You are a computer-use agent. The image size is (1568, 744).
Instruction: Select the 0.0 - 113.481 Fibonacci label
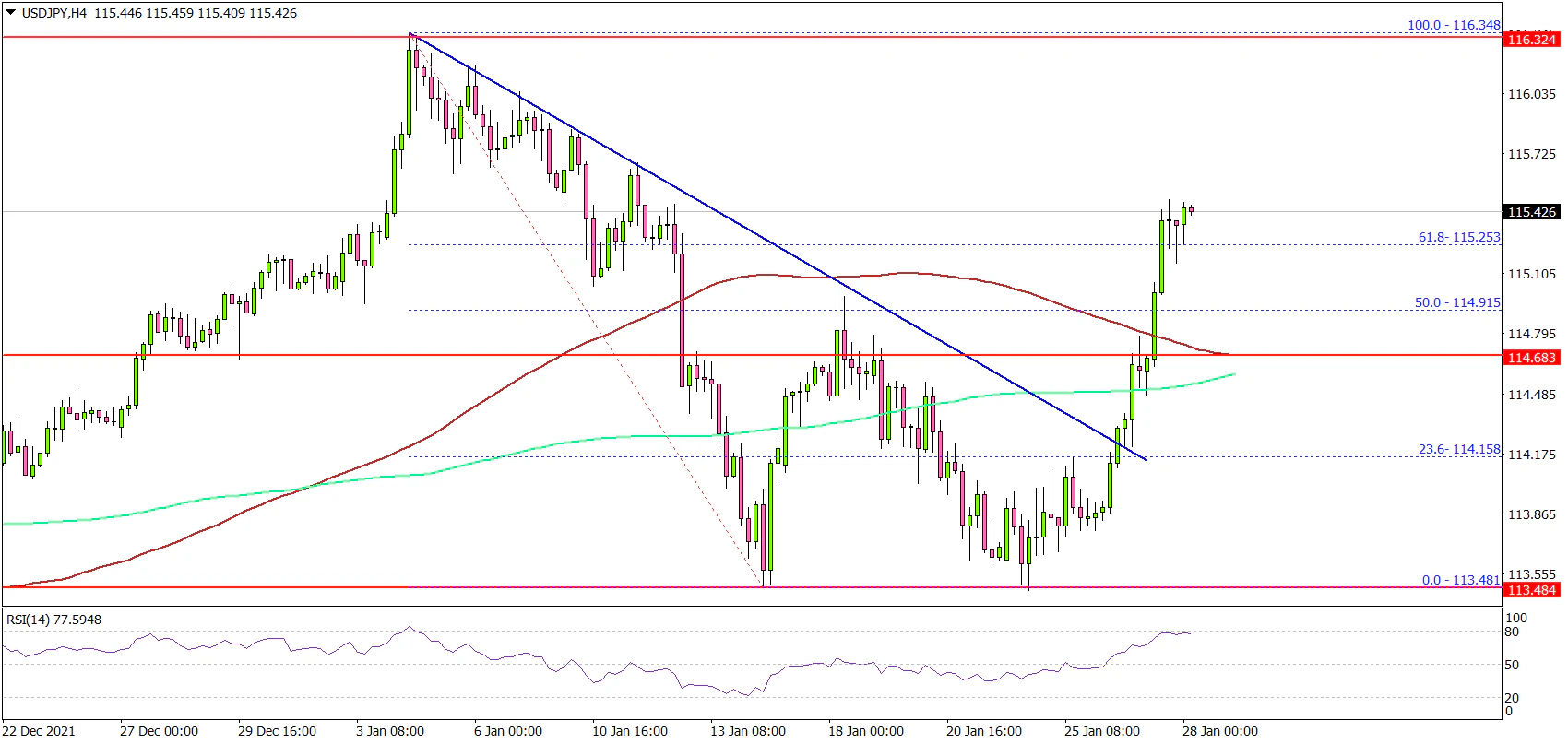click(x=1460, y=580)
